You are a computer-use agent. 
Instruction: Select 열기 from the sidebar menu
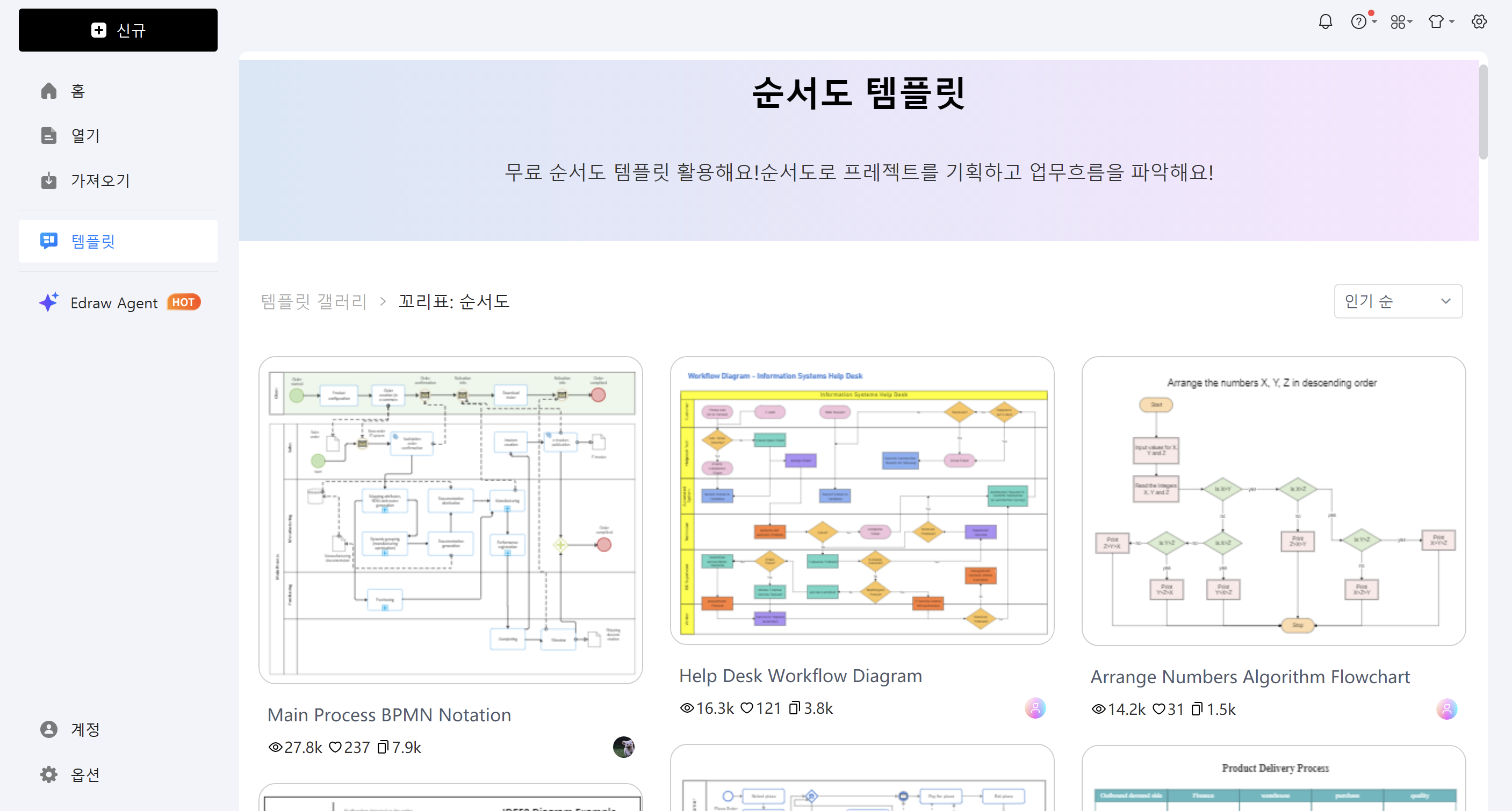[84, 135]
